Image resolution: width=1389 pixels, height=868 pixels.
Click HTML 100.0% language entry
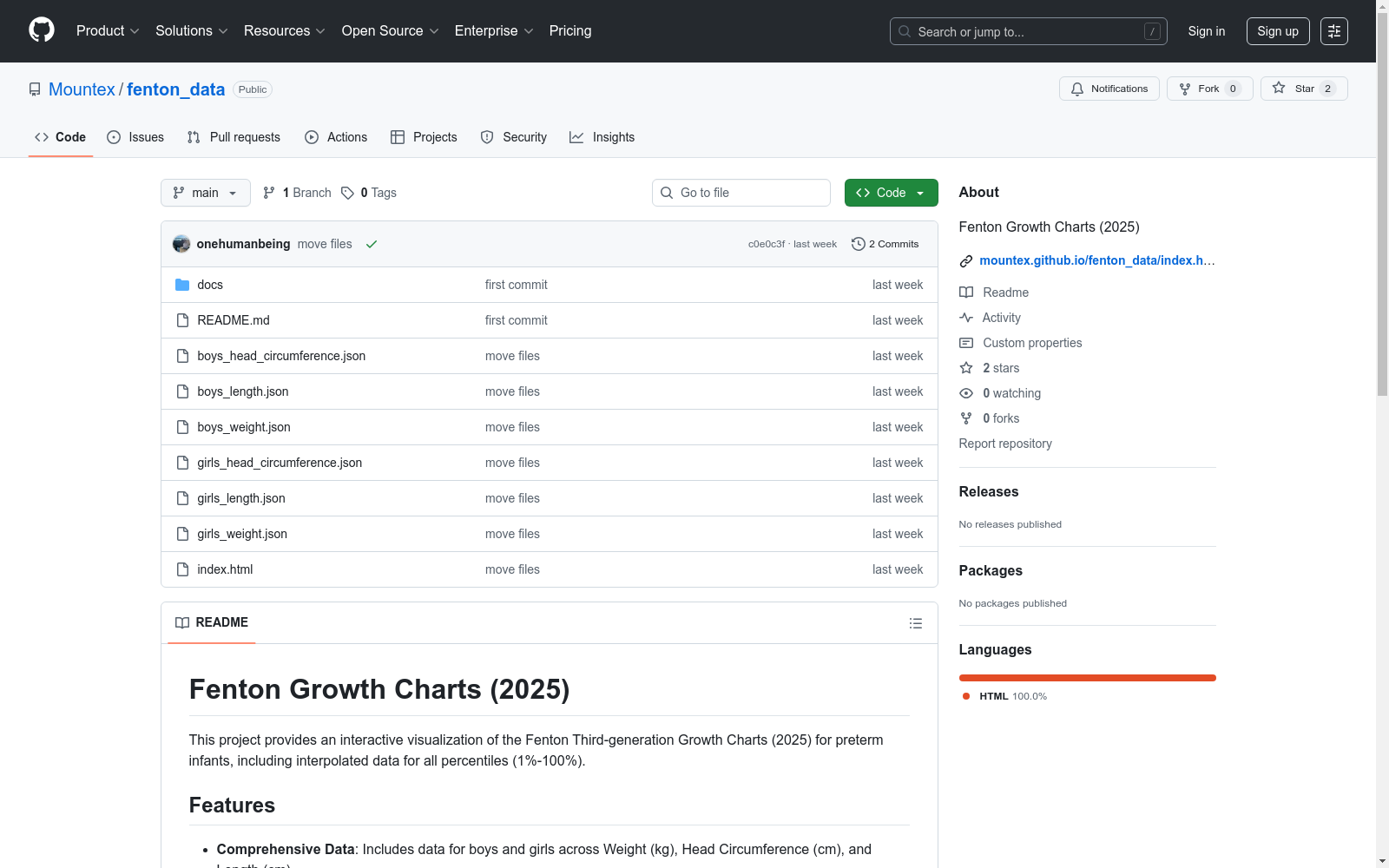tap(1004, 696)
